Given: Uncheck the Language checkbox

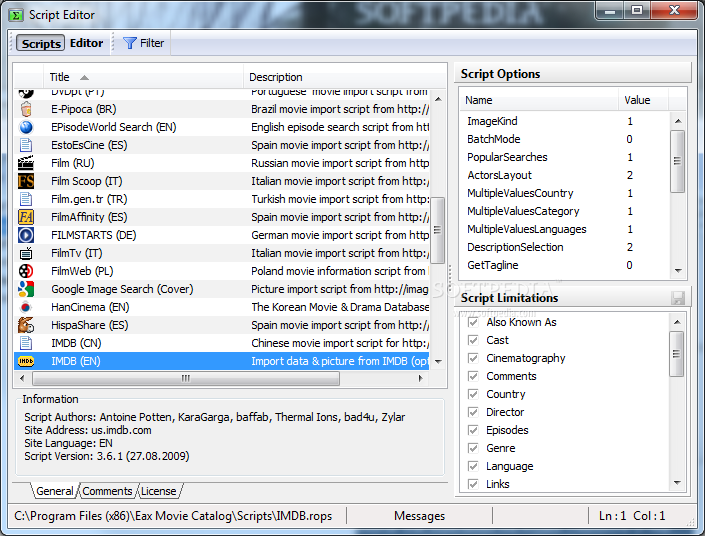Looking at the screenshot, I should tap(473, 466).
